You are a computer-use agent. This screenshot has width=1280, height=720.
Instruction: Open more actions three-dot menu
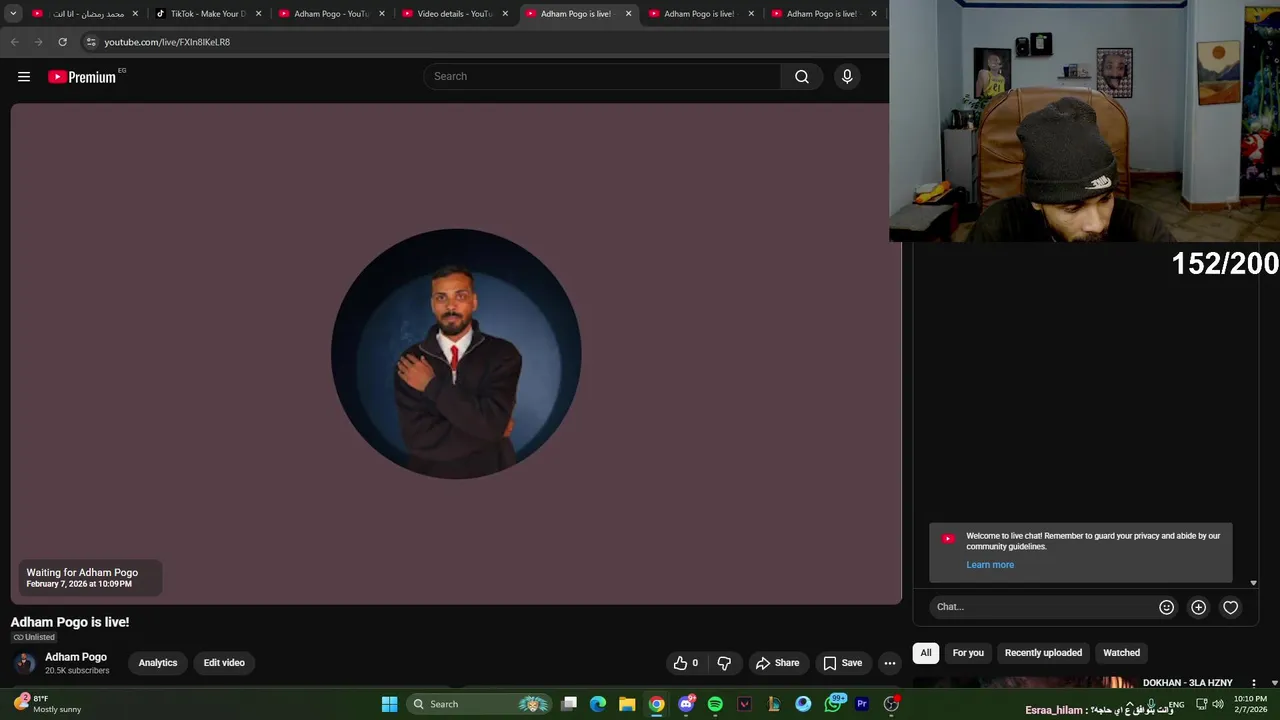click(x=889, y=663)
